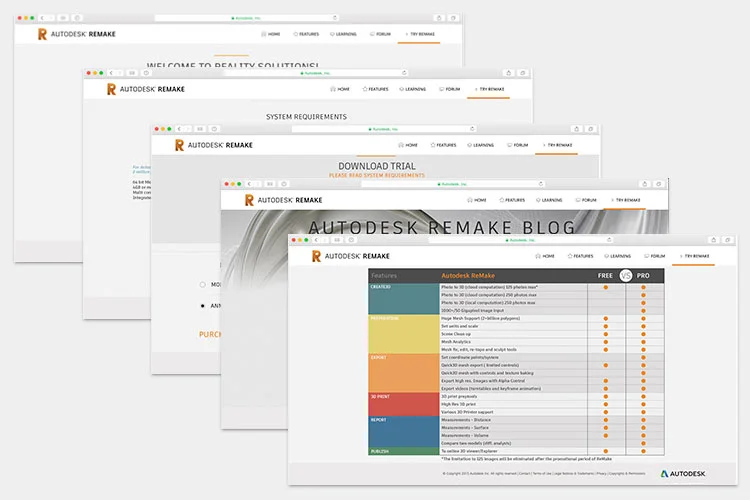Show all tabs in features comparison window

click(x=728, y=240)
